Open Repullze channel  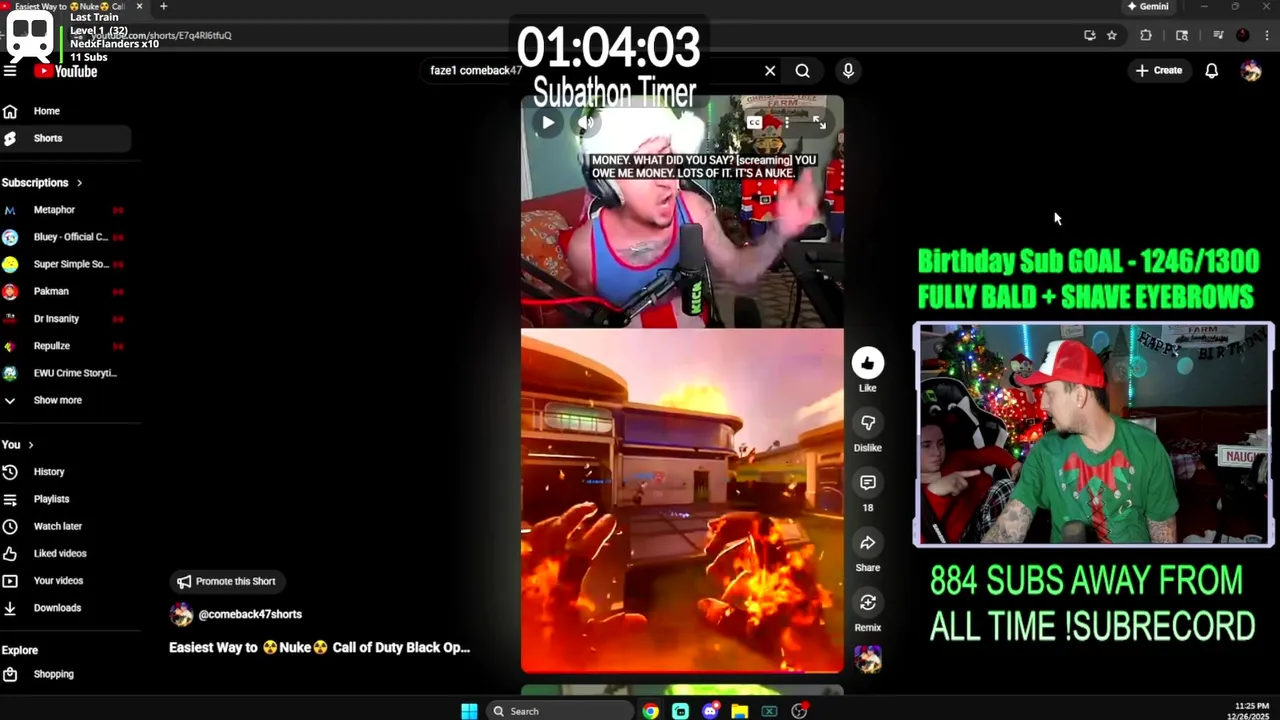65,346
